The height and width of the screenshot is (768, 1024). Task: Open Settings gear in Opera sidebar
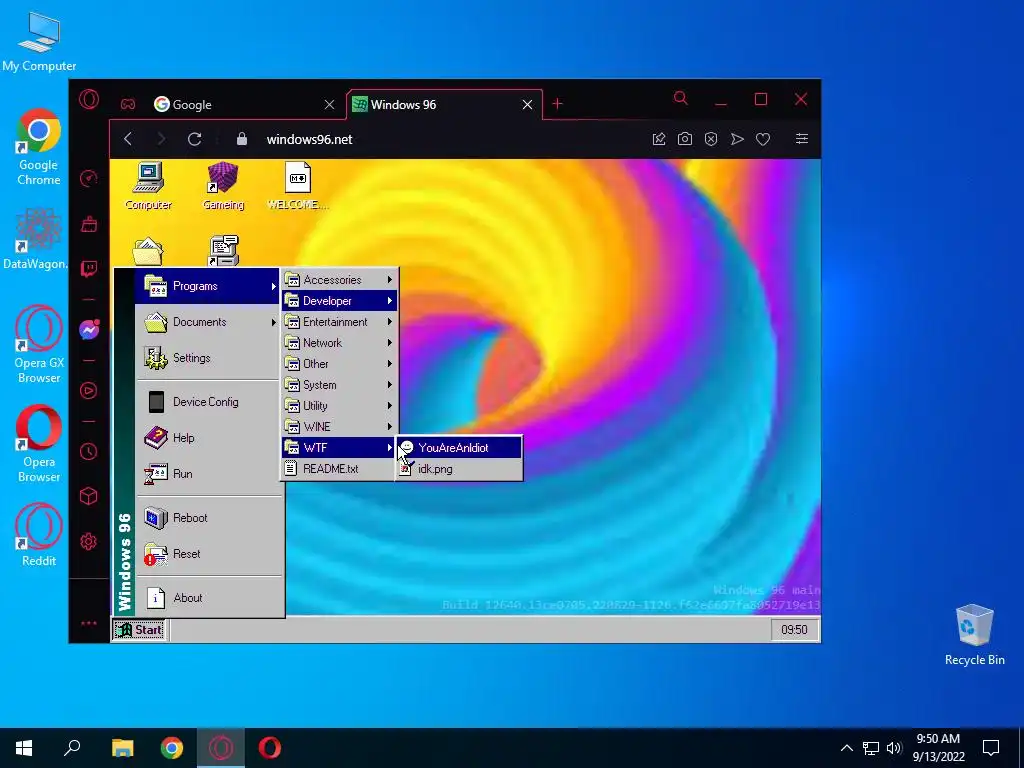click(x=89, y=541)
